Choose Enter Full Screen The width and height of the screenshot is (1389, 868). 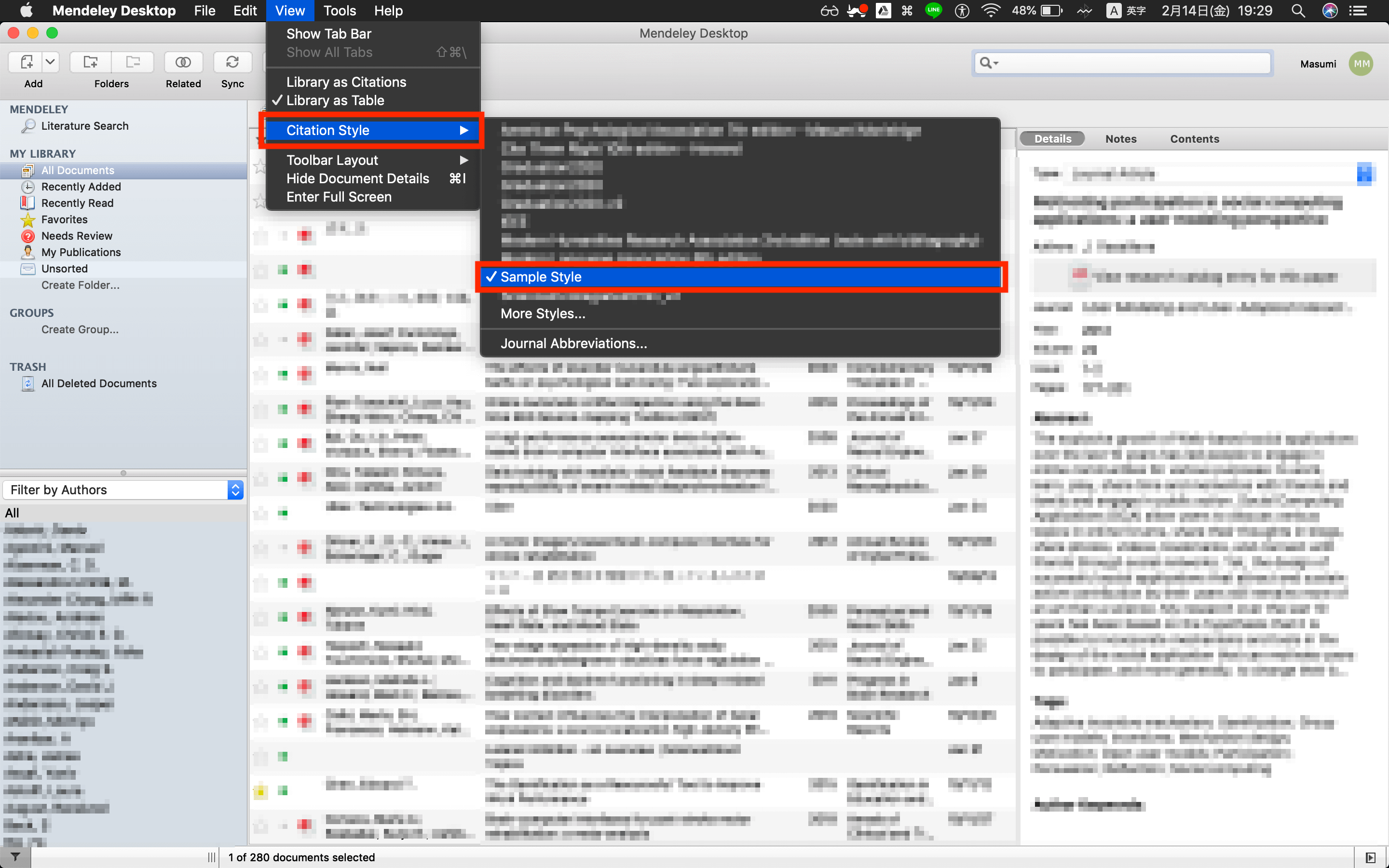tap(373, 197)
